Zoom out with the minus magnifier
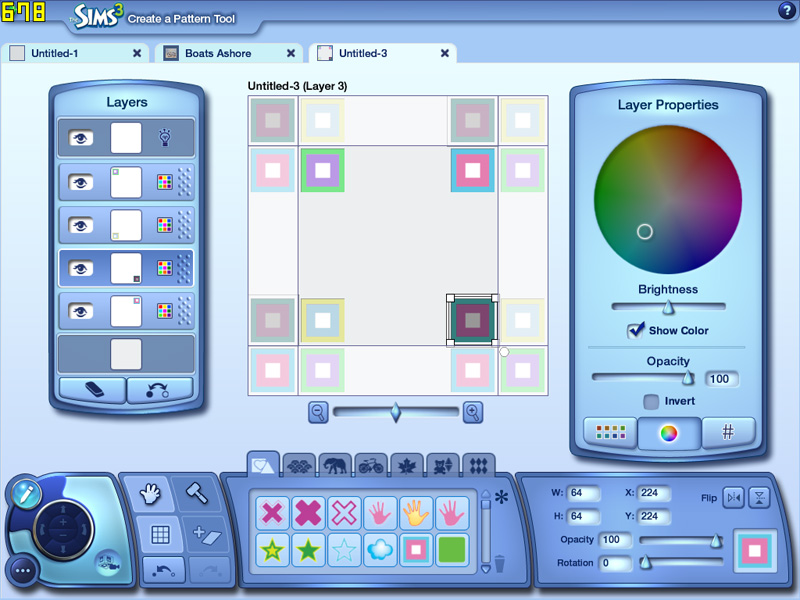800x600 pixels. [x=318, y=412]
